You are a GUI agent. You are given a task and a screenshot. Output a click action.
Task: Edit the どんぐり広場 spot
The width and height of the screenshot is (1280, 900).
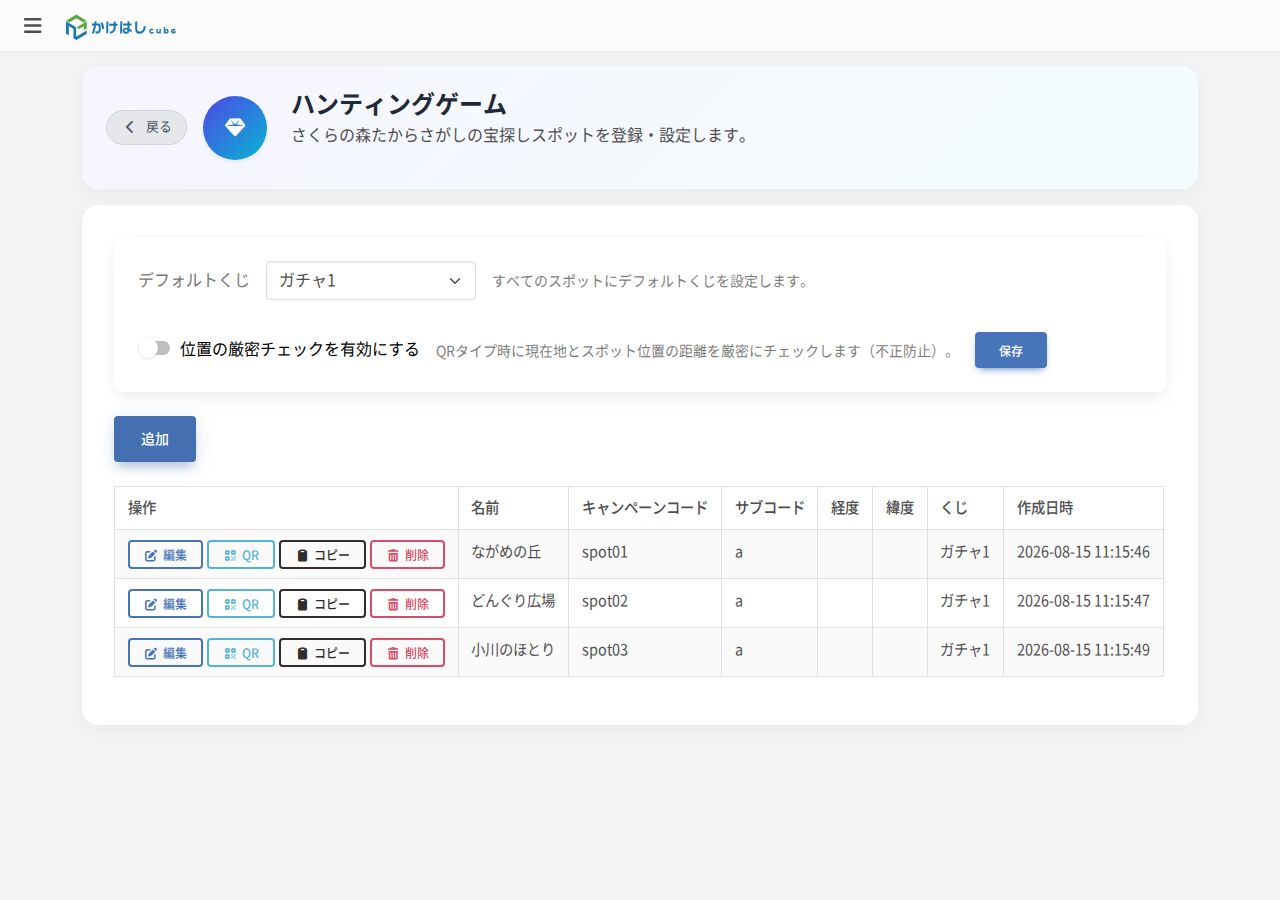click(166, 603)
